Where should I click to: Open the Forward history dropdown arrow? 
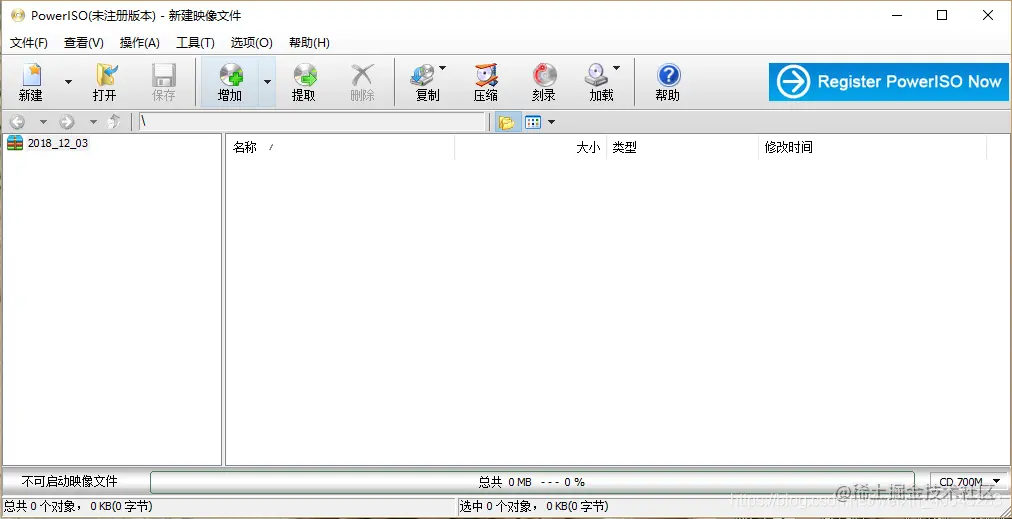(93, 121)
